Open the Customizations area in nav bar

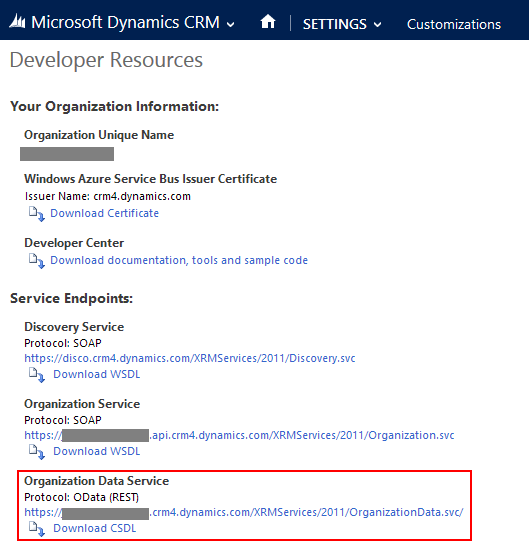tap(454, 24)
